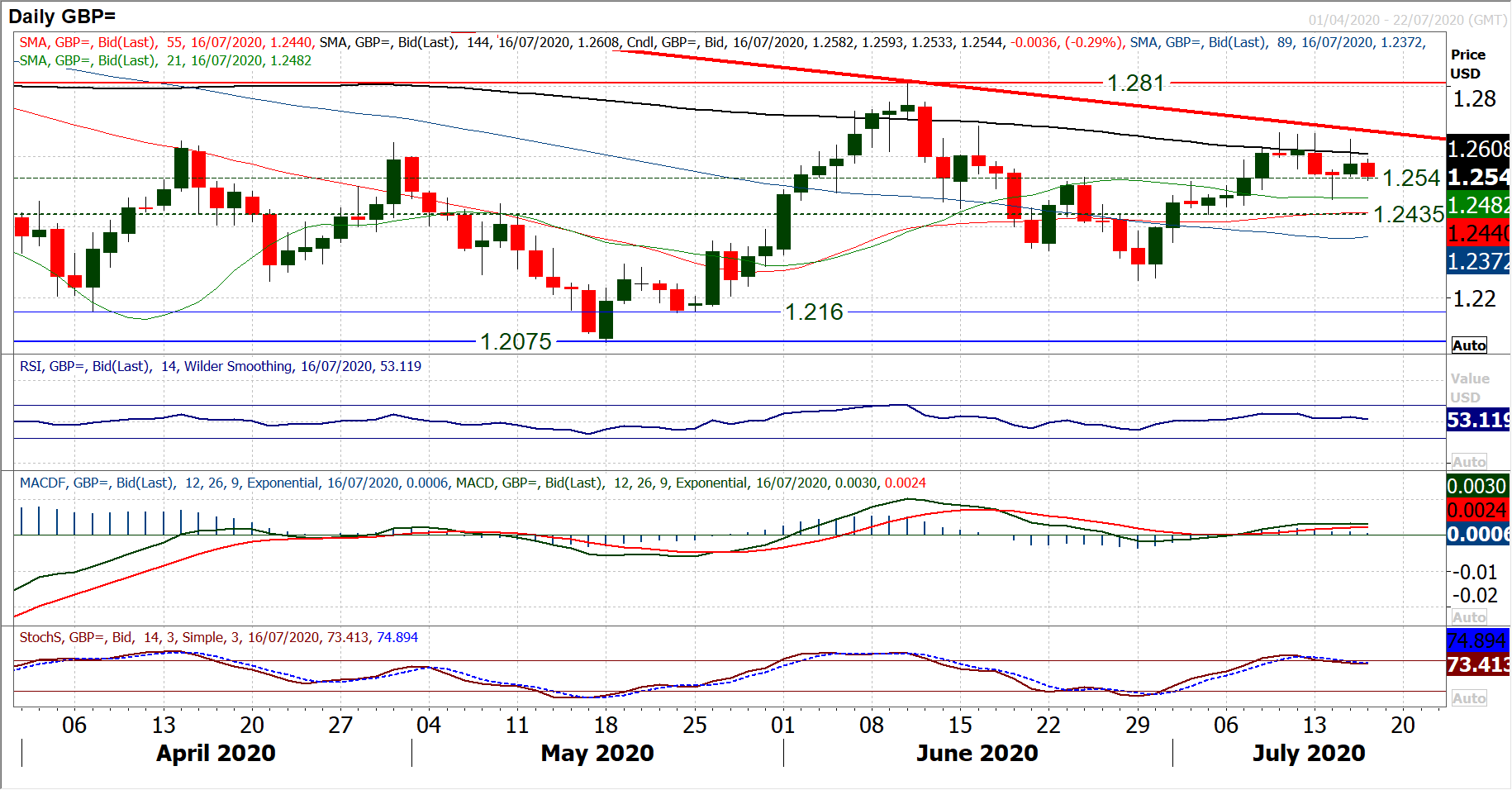Open the RSI indicator legend text

pos(220,366)
